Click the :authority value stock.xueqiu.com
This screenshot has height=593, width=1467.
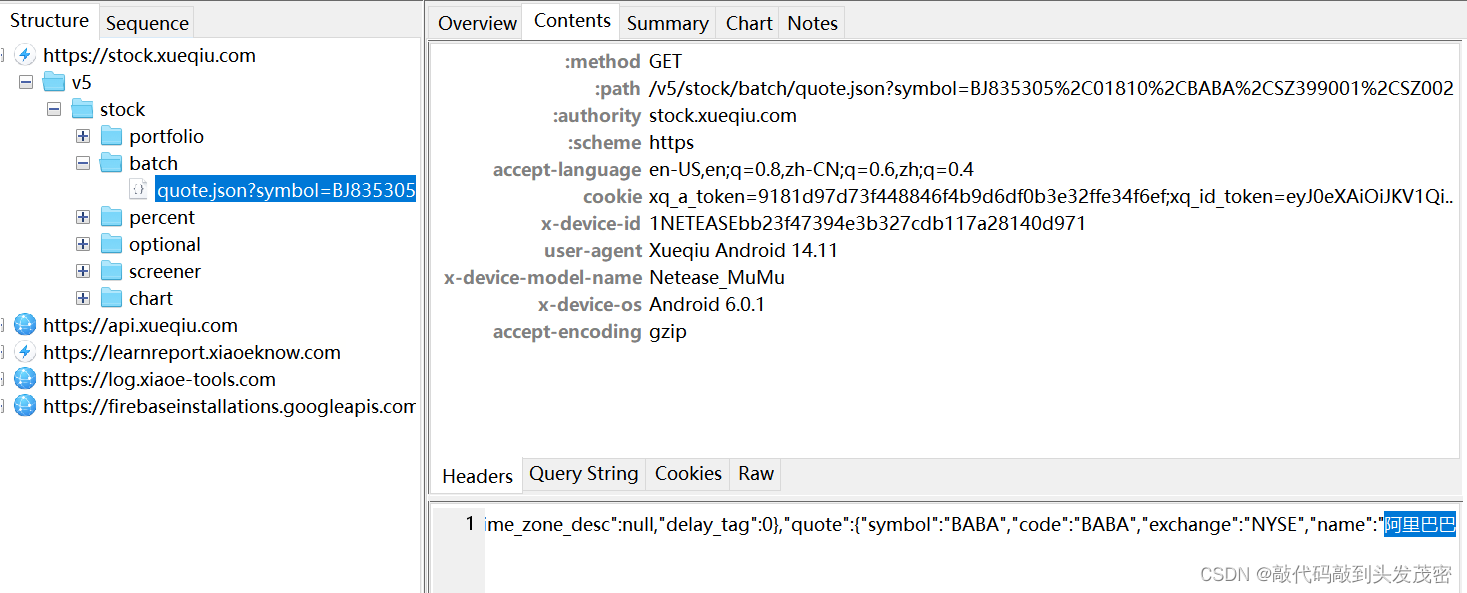tap(723, 115)
